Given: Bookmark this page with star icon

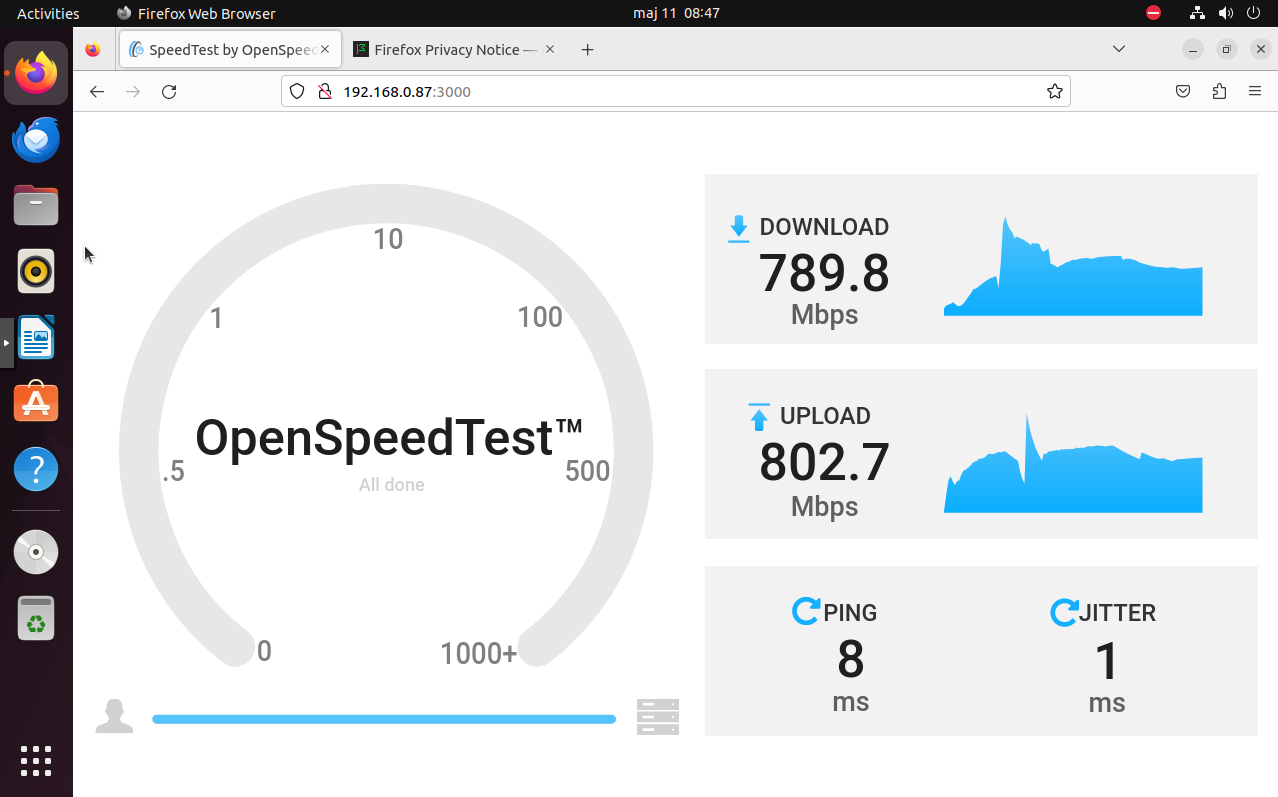Looking at the screenshot, I should pos(1054,91).
